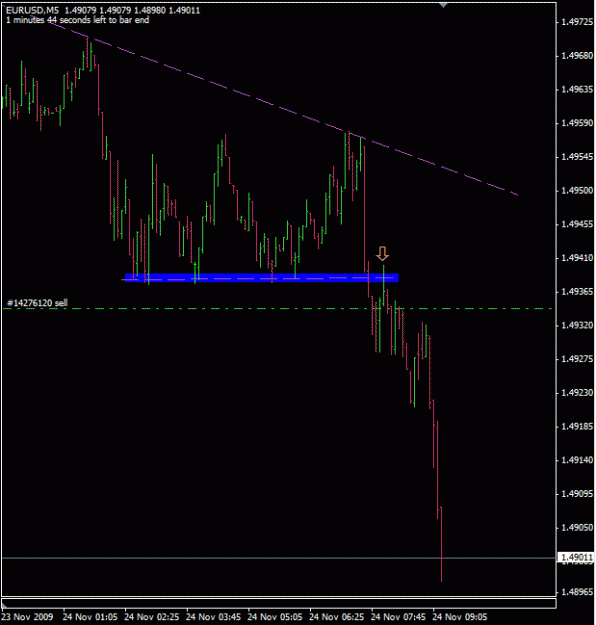Click the horizontal chart scrollbar at bottom
596x625 pixels.
click(278, 603)
